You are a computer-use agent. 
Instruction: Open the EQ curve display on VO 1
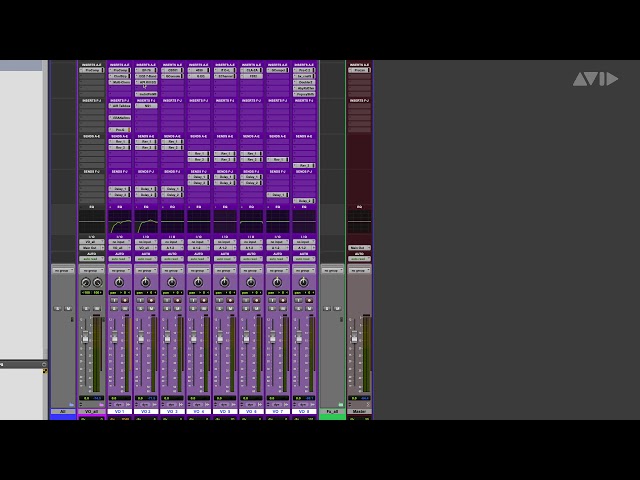[x=120, y=222]
